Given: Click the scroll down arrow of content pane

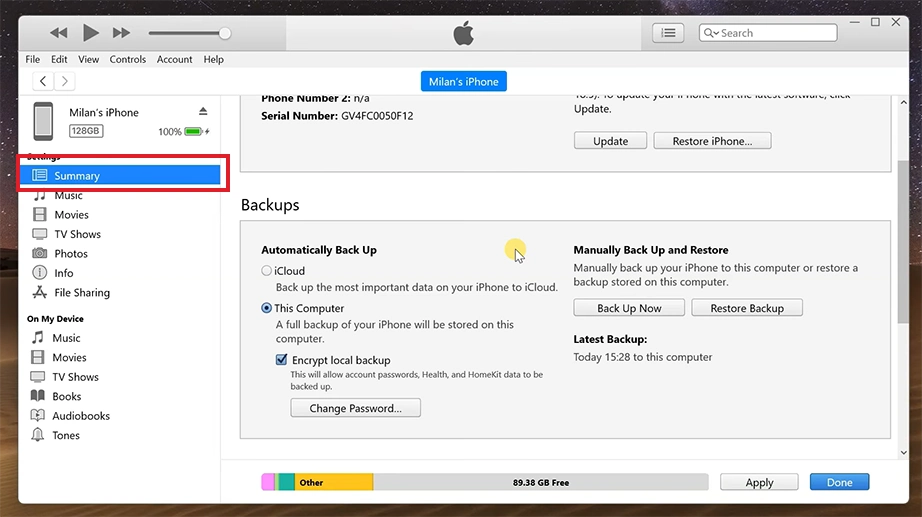Looking at the screenshot, I should click(x=903, y=452).
